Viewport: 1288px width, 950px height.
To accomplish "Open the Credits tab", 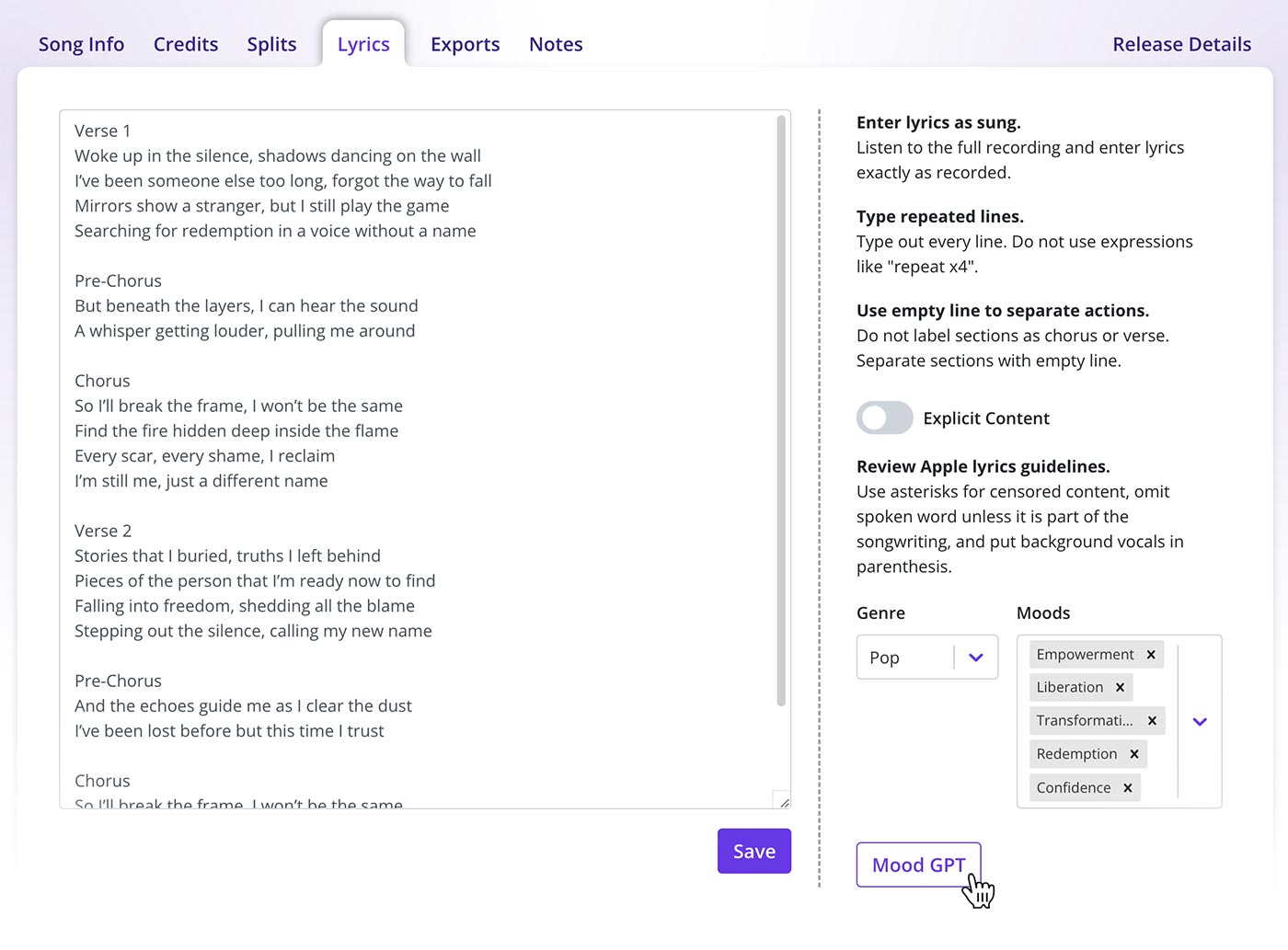I will click(x=186, y=44).
